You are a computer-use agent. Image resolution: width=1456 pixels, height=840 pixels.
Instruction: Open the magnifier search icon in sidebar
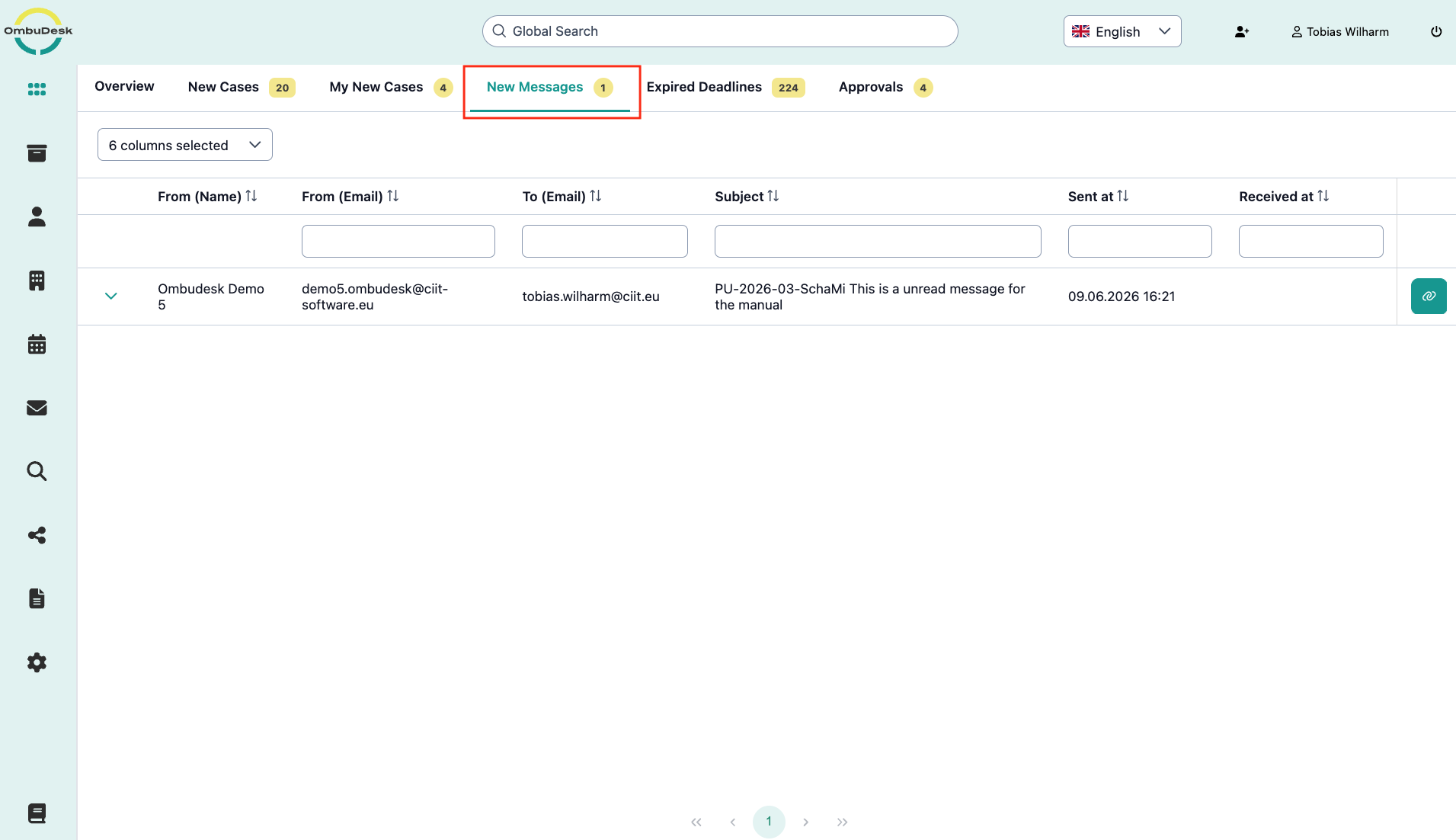tap(37, 471)
